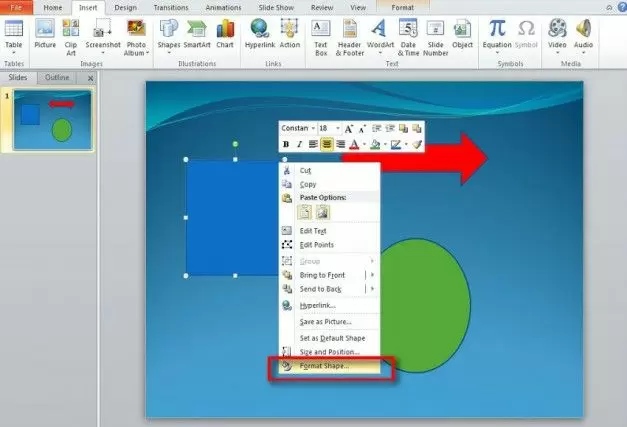The width and height of the screenshot is (627, 427).
Task: Select slide 1 thumbnail in Slides pane
Action: point(51,120)
